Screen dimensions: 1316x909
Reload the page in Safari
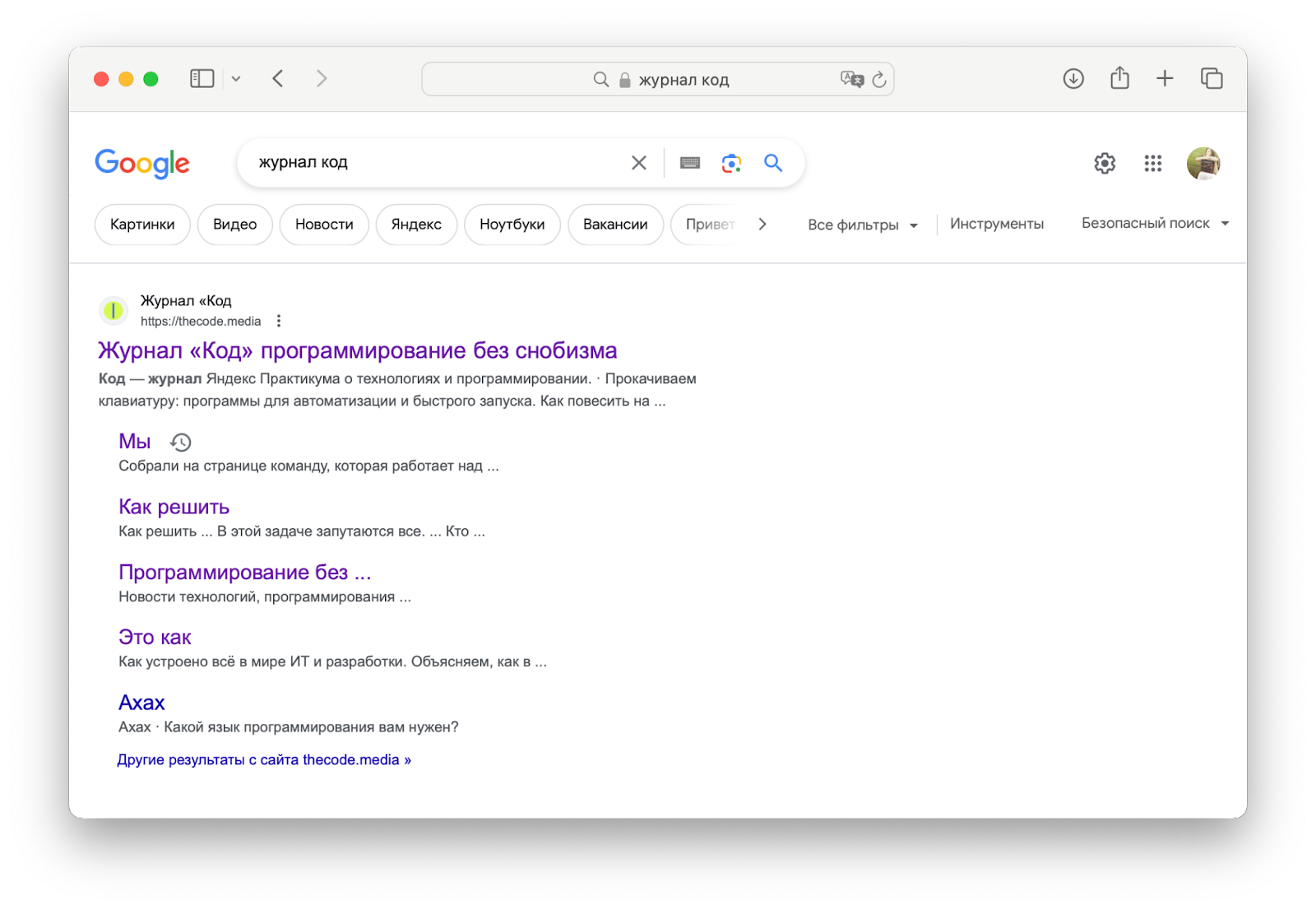tap(879, 79)
